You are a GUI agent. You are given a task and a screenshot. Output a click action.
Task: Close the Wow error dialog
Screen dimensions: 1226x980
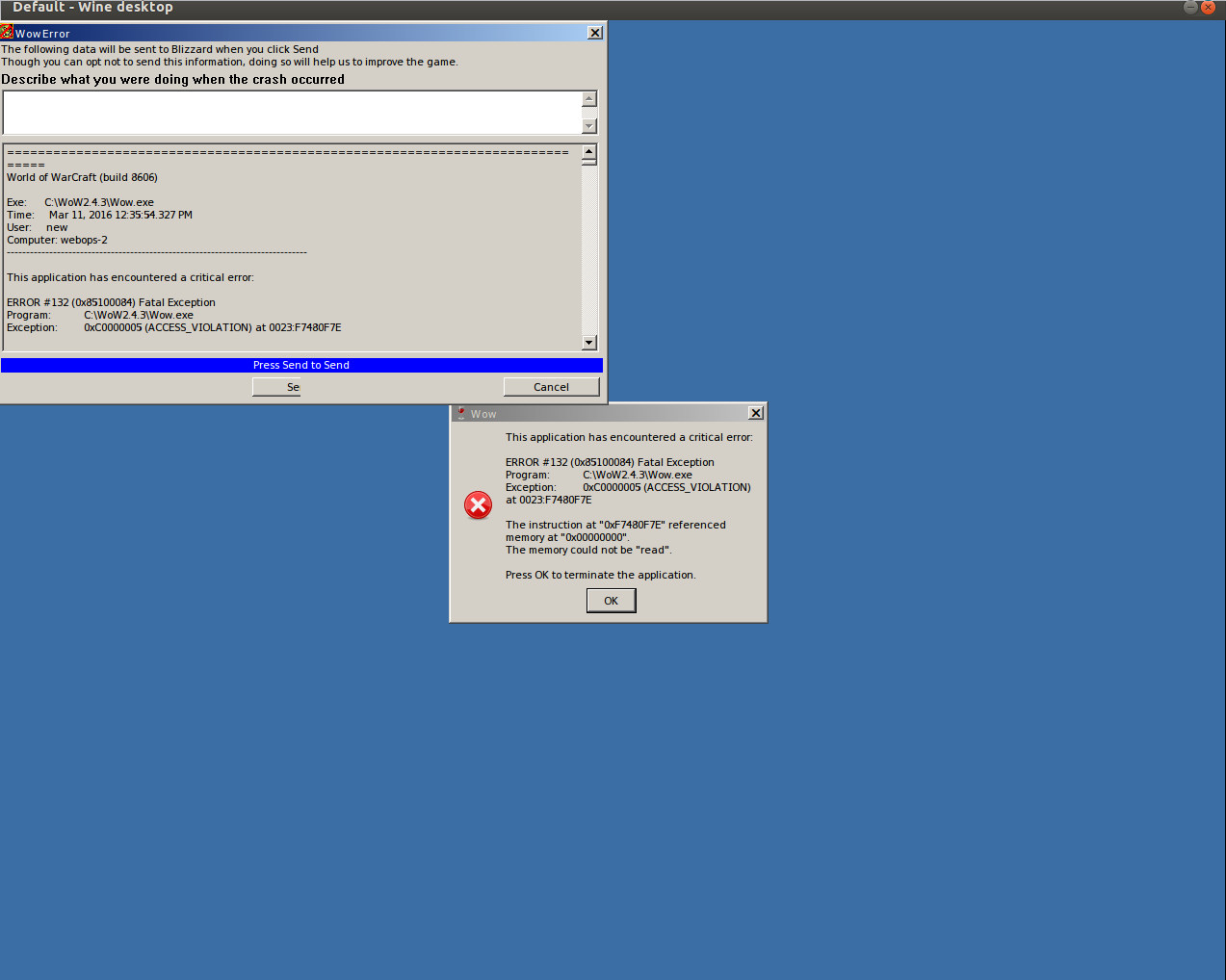[756, 413]
